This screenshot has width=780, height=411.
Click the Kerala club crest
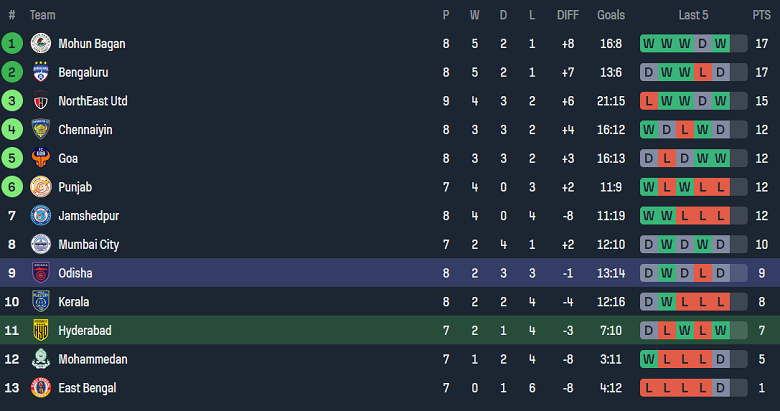pos(41,302)
